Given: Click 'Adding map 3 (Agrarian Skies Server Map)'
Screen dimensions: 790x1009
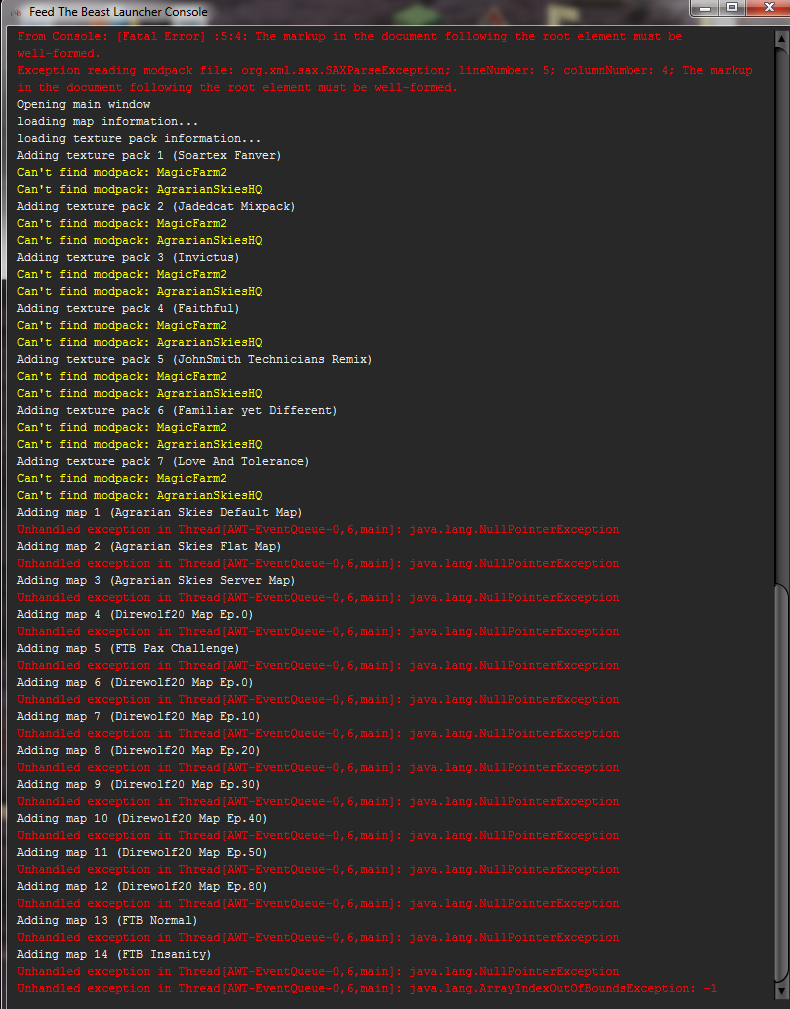Looking at the screenshot, I should pos(156,580).
